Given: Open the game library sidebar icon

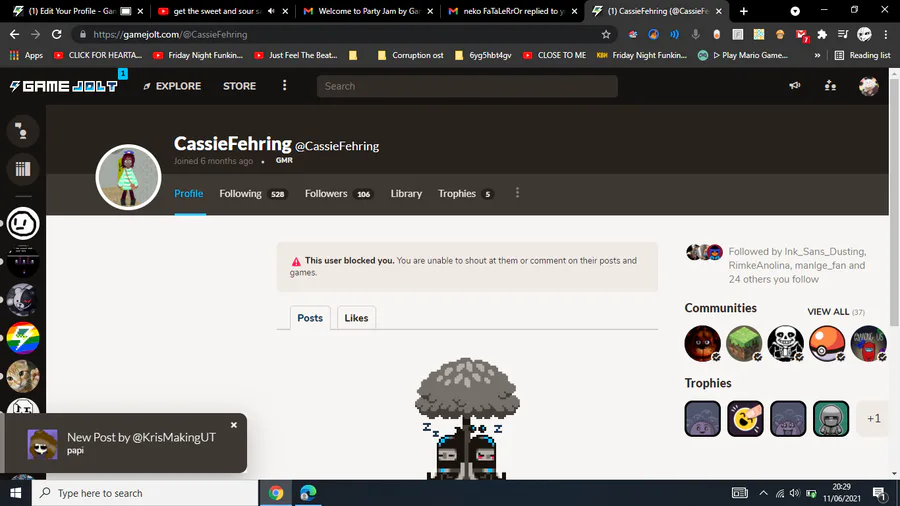Looking at the screenshot, I should [x=22, y=169].
